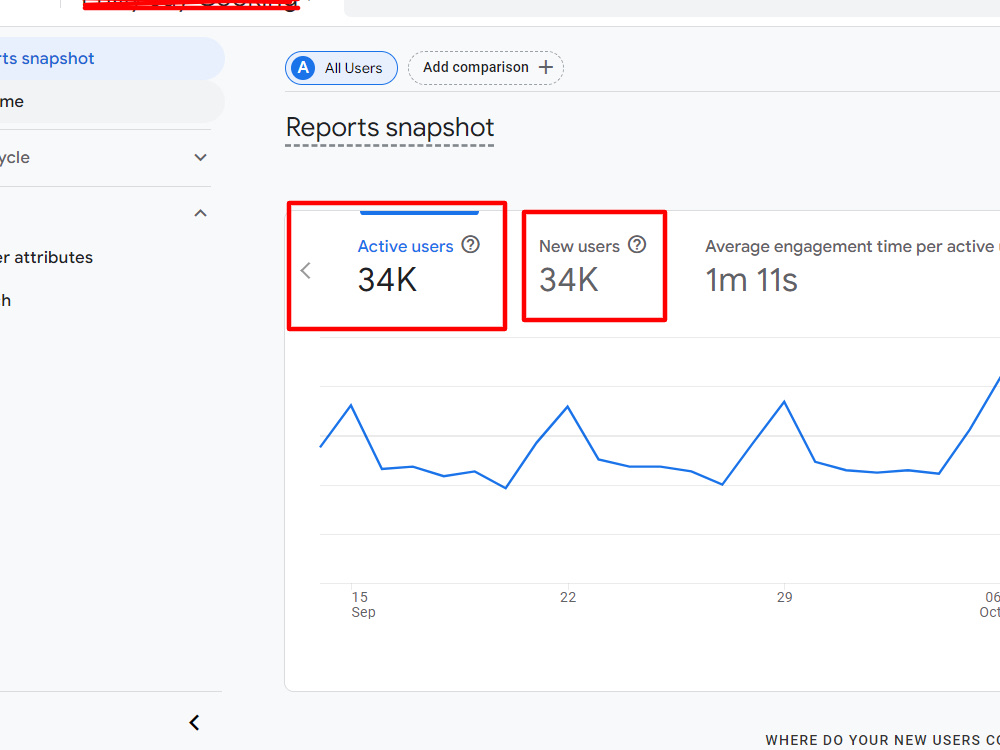The height and width of the screenshot is (750, 1000).
Task: Select the New users metric tab
Action: pos(594,265)
